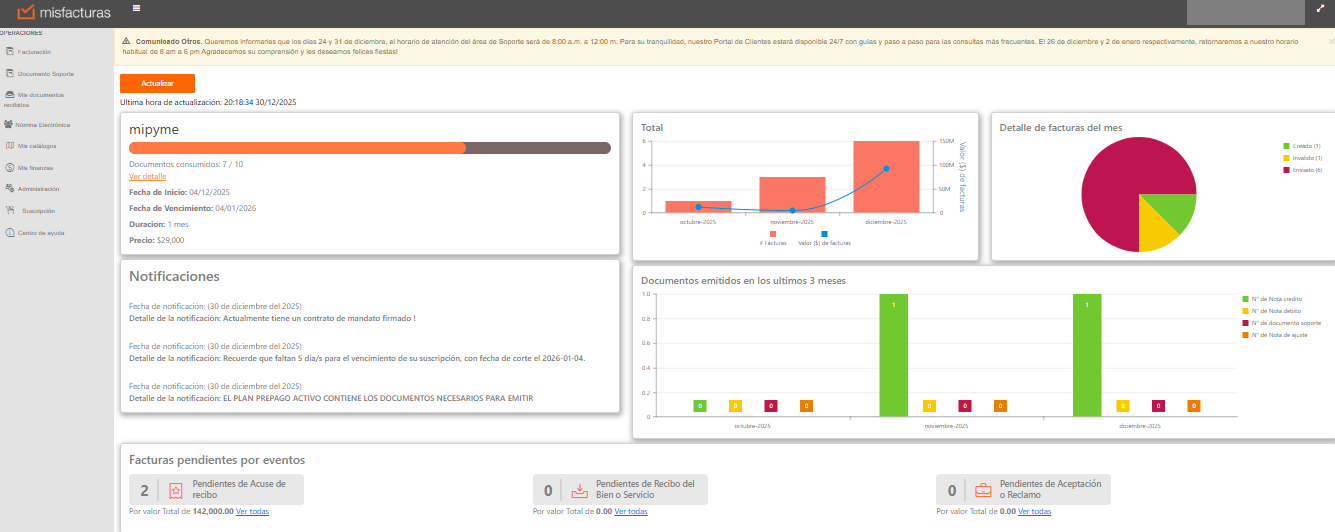Click the Centro de ayuda info icon
Viewport: 1335px width, 532px height.
tap(9, 232)
